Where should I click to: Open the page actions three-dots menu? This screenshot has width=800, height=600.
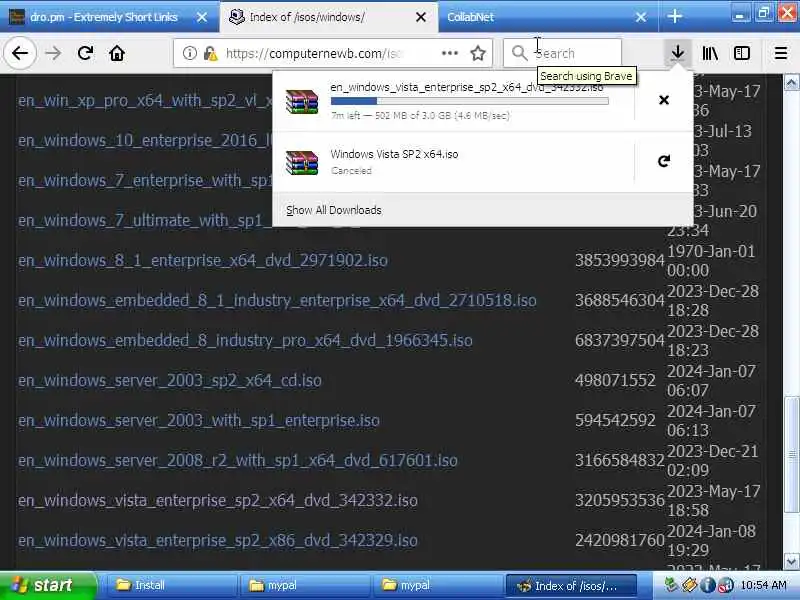point(449,53)
